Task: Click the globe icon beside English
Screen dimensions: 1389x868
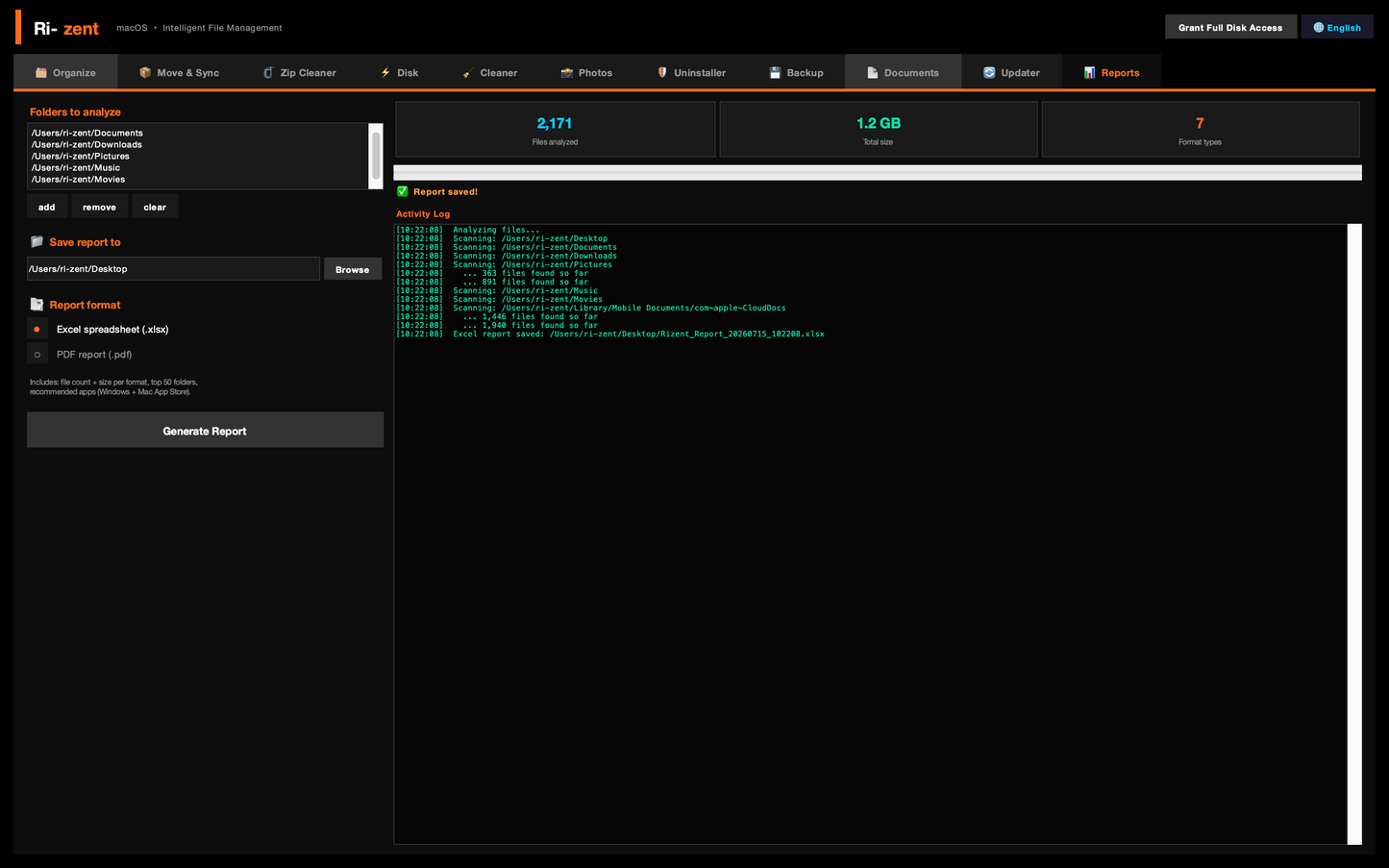Action: [x=1319, y=27]
